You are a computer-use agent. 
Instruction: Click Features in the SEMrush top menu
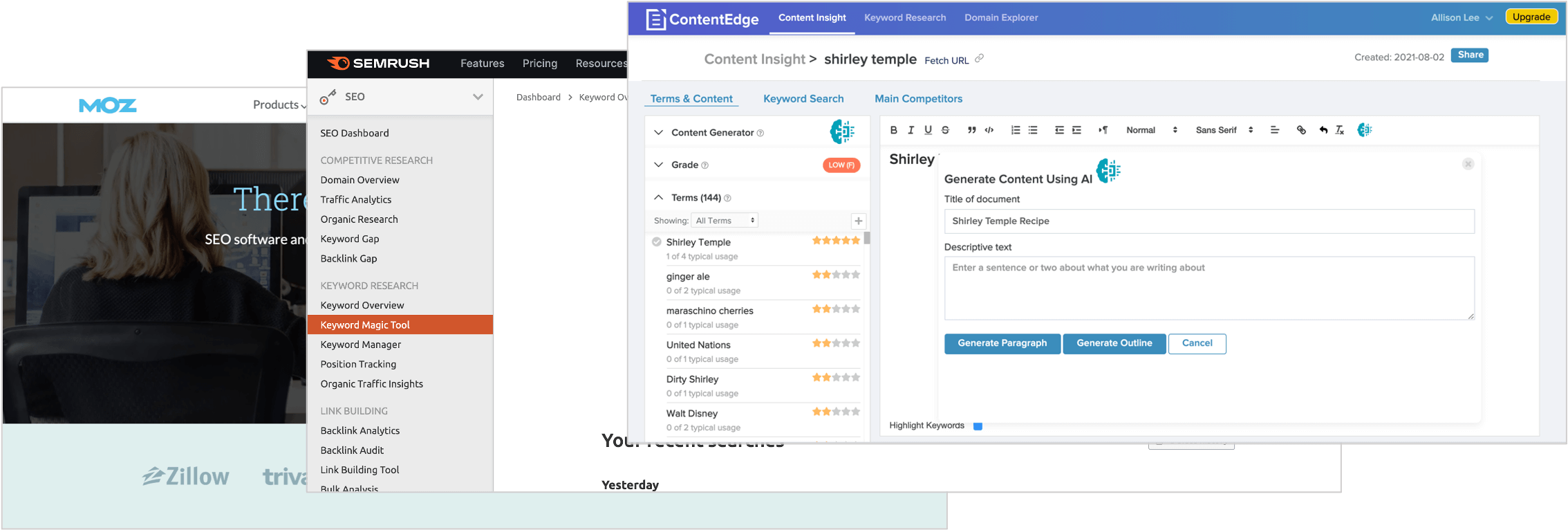click(483, 63)
